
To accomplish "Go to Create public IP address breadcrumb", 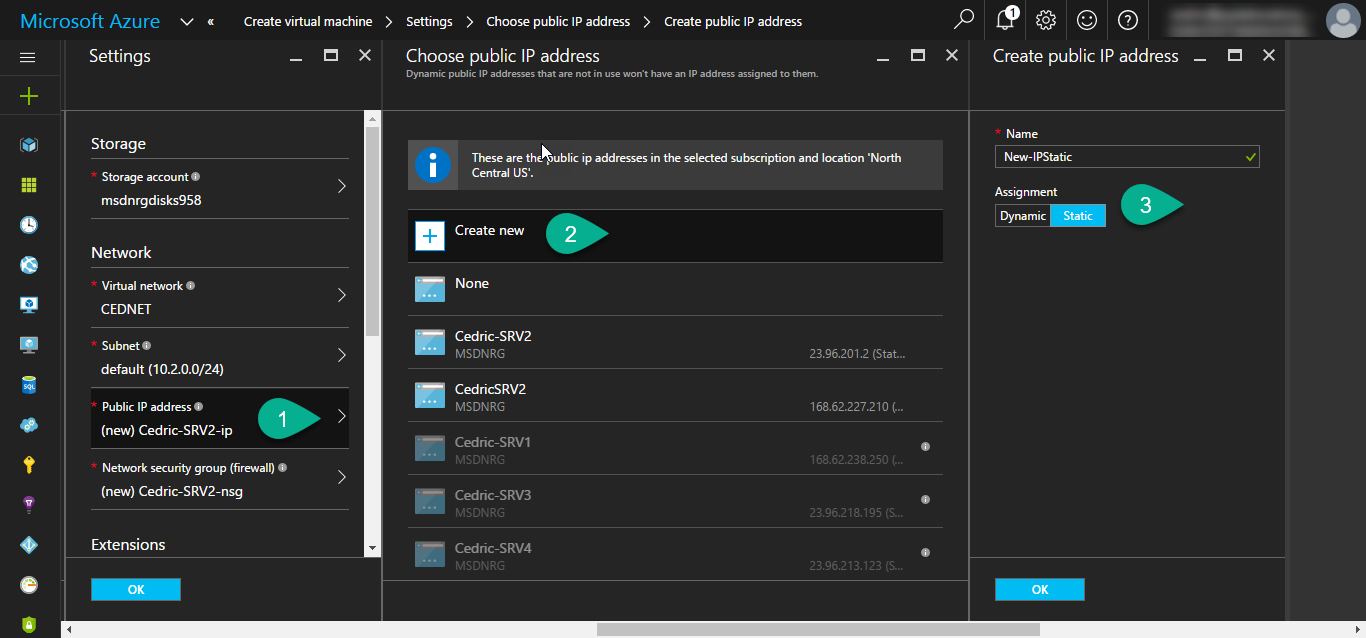I will click(x=733, y=21).
